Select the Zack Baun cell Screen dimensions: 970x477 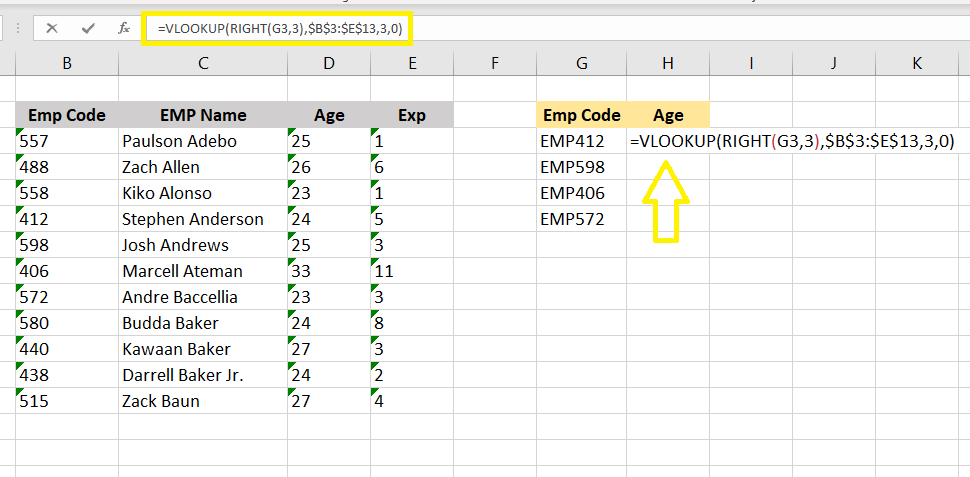pyautogui.click(x=203, y=401)
